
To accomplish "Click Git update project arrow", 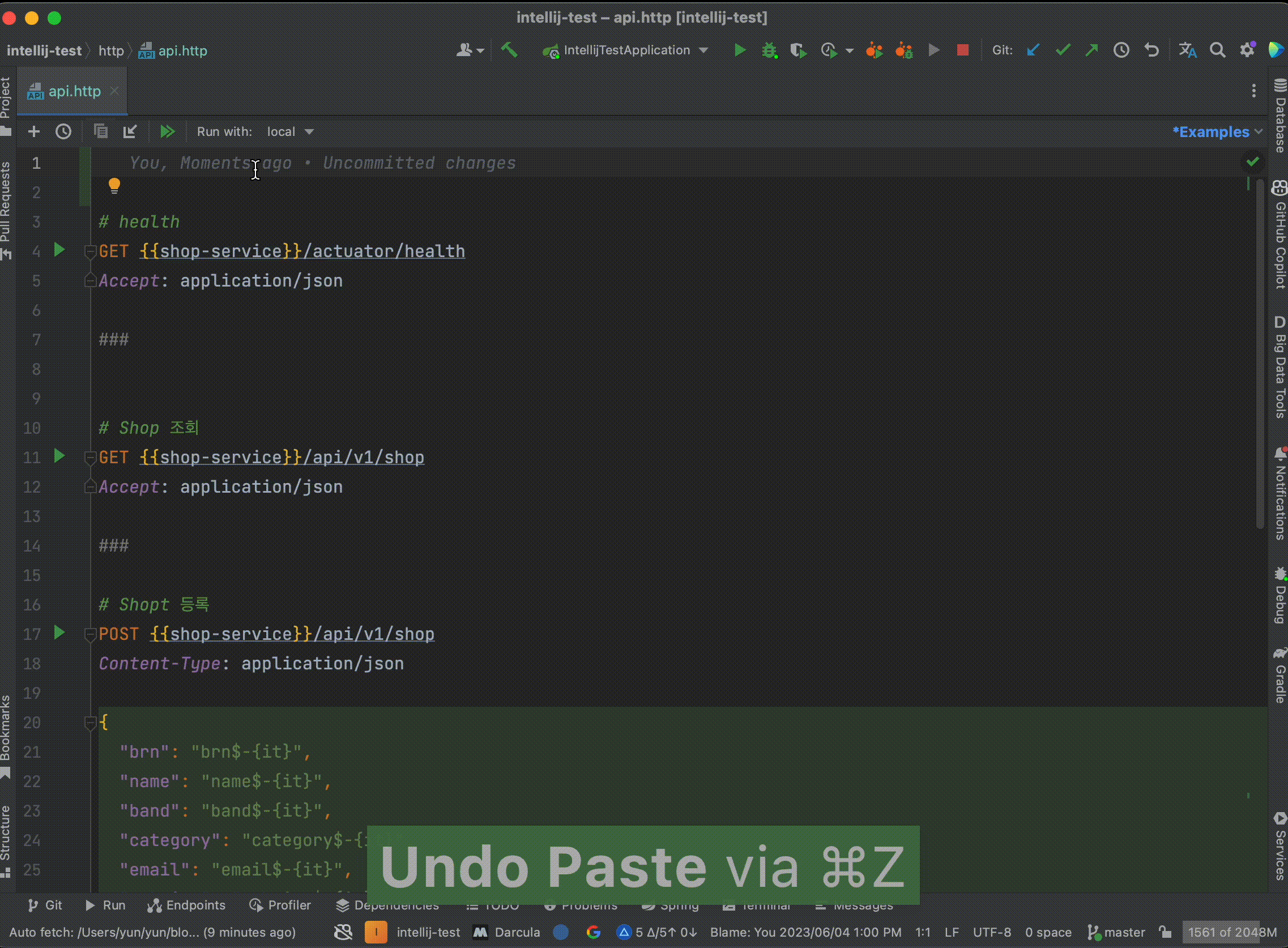I will tap(1033, 50).
